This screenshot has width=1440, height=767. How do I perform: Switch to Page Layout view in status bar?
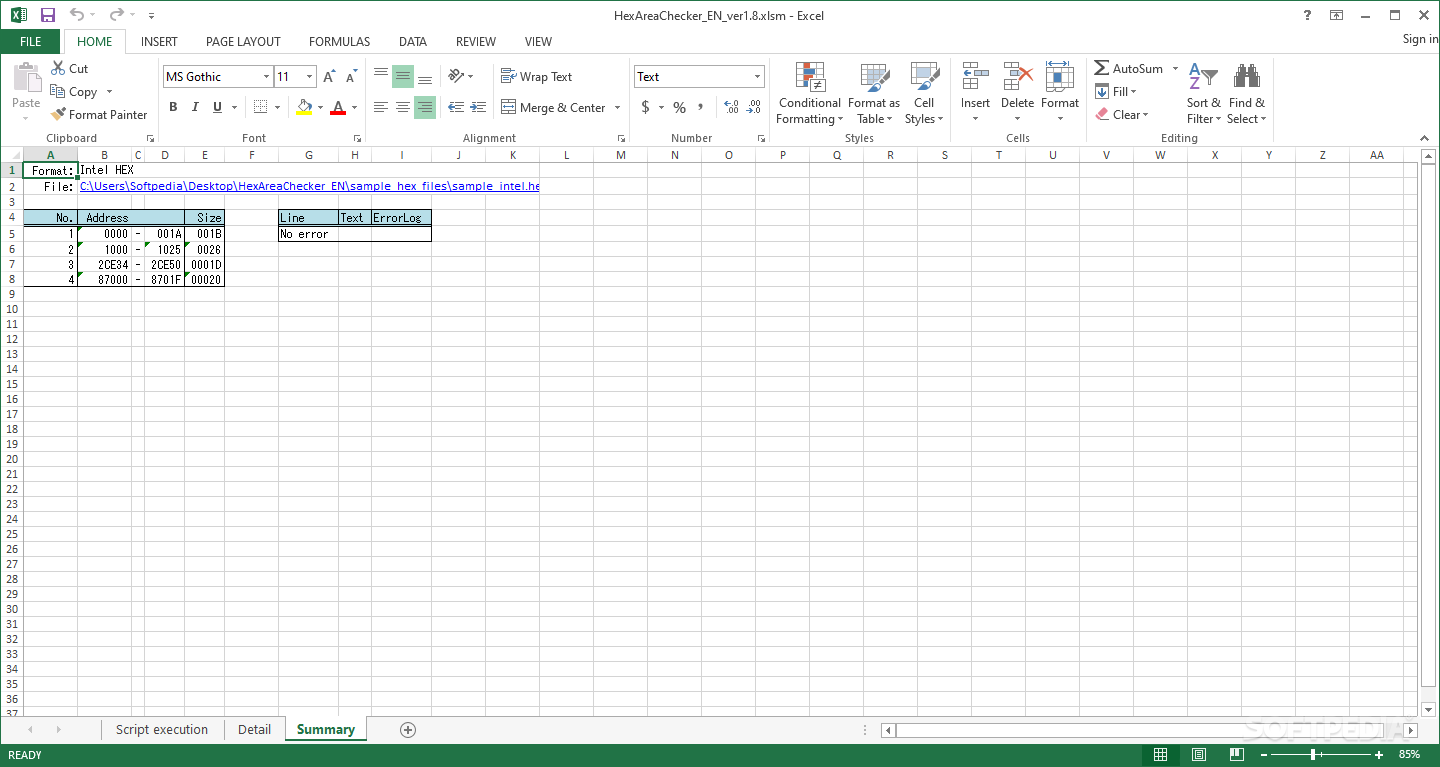tap(1198, 755)
